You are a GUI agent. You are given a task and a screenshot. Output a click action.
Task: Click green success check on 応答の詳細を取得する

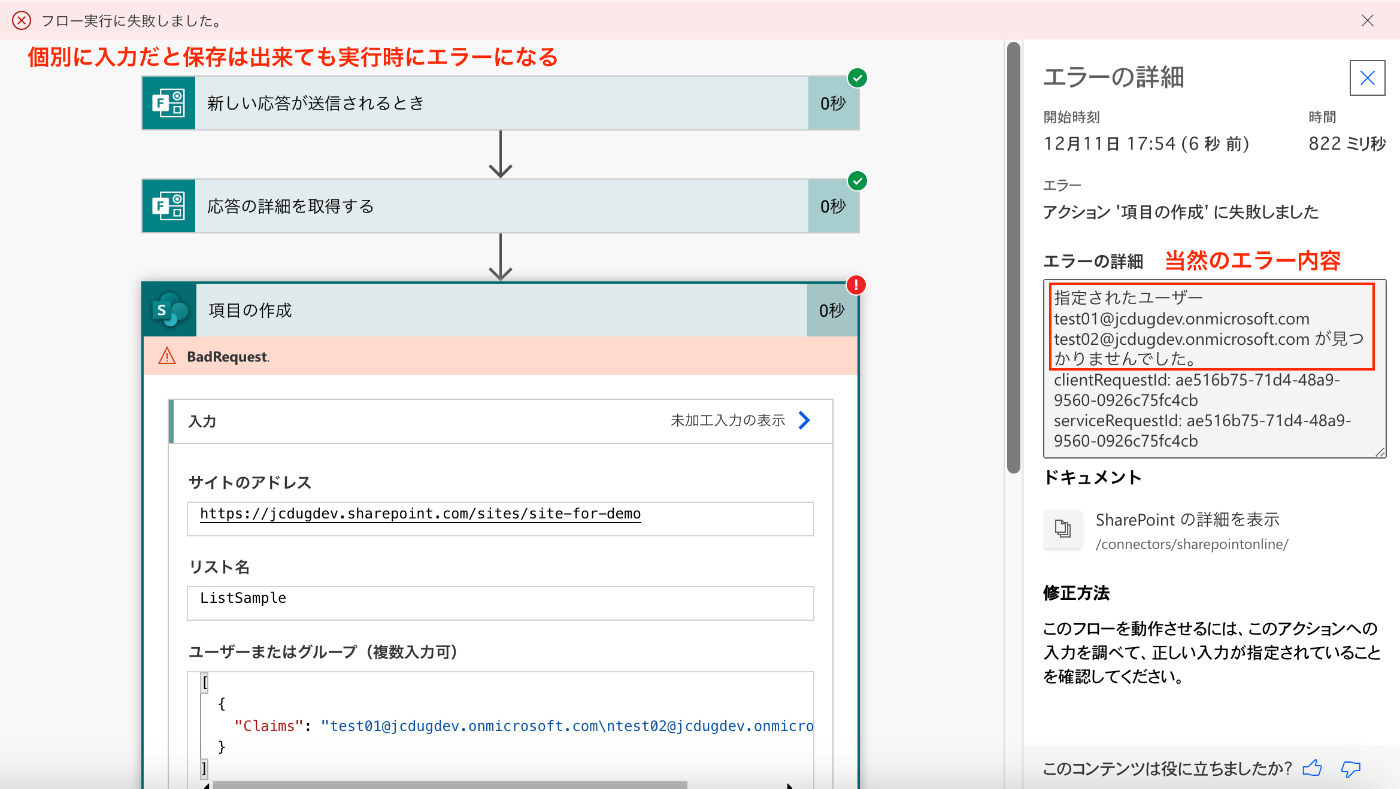click(x=857, y=181)
